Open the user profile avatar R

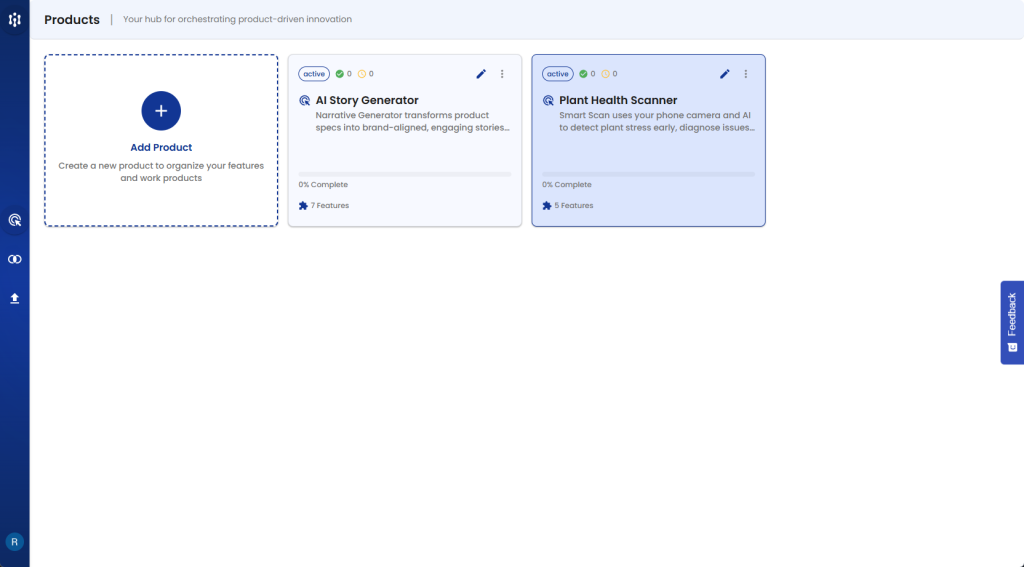click(x=15, y=541)
